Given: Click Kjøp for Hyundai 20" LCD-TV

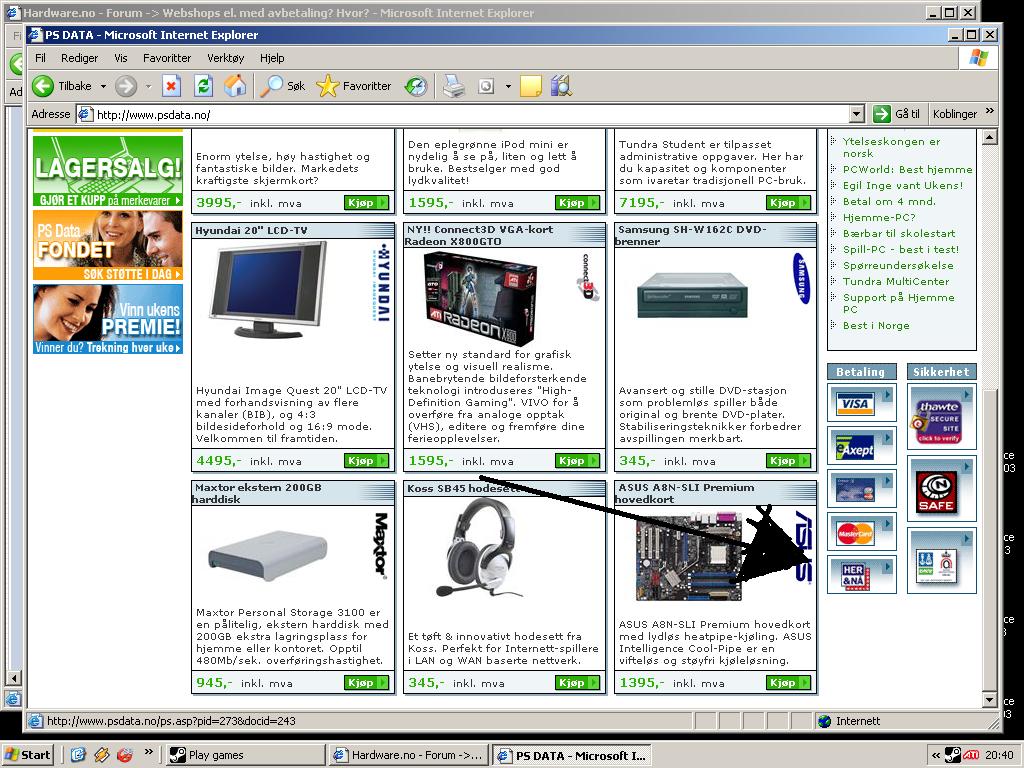Looking at the screenshot, I should point(366,461).
